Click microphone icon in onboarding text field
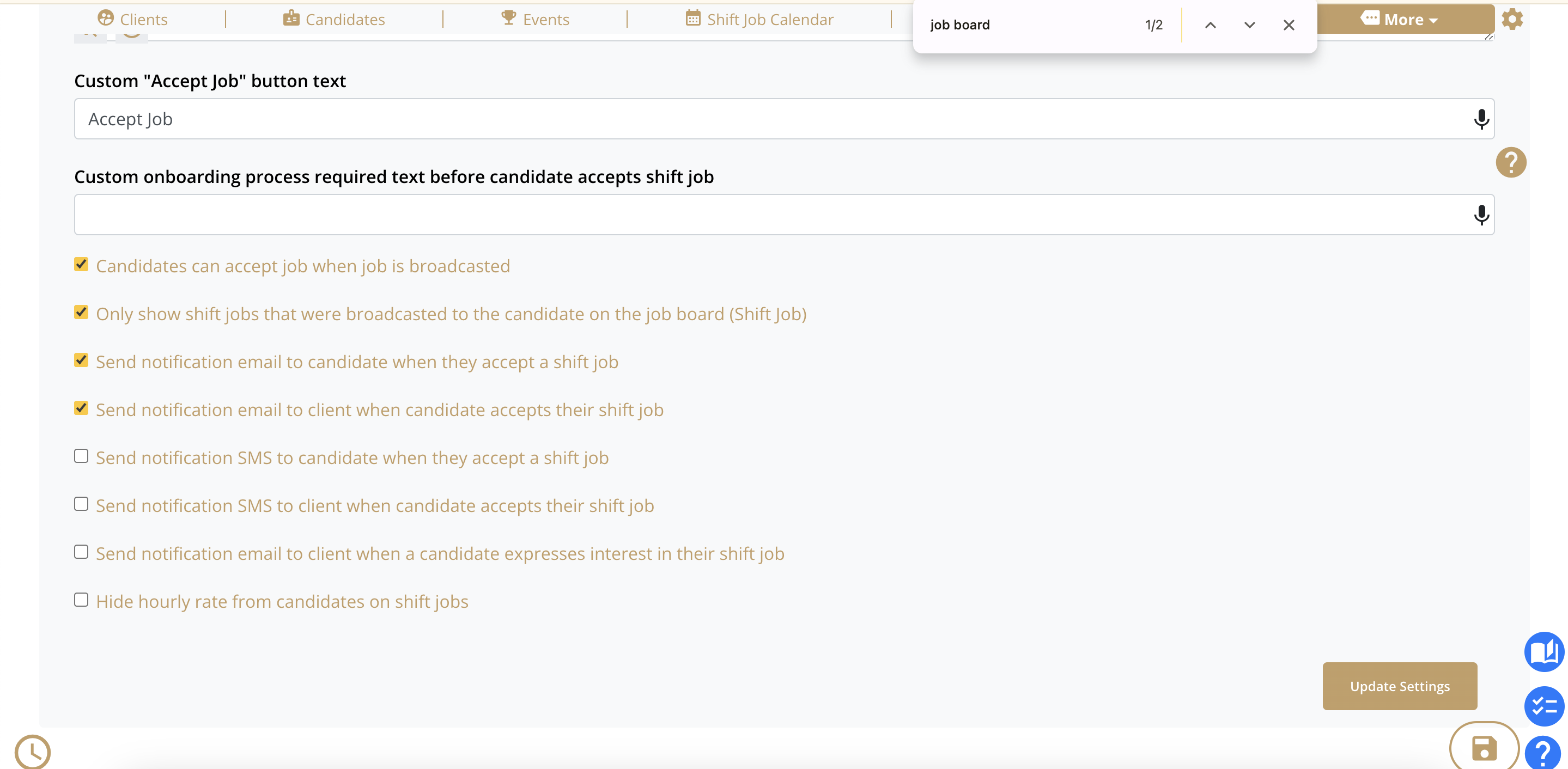This screenshot has width=1568, height=769. click(1481, 215)
